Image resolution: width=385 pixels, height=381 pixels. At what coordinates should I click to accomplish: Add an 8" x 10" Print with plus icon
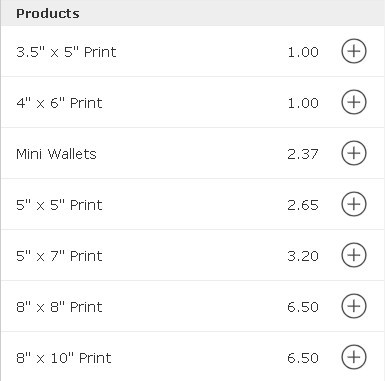pos(354,357)
